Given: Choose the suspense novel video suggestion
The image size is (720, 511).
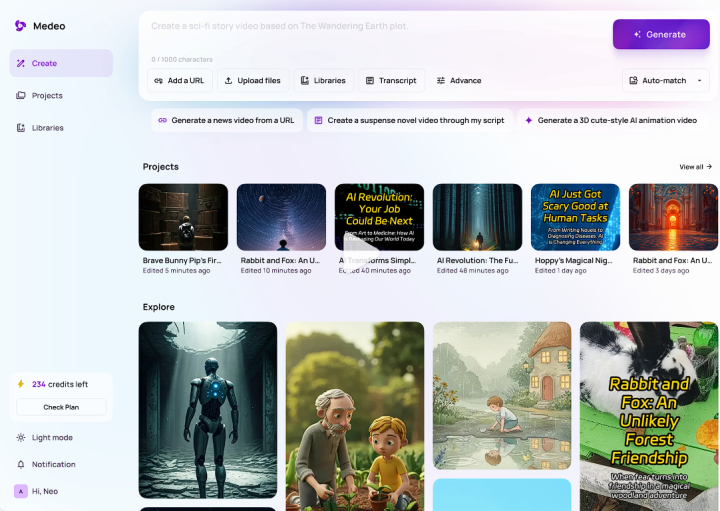Looking at the screenshot, I should (x=409, y=120).
